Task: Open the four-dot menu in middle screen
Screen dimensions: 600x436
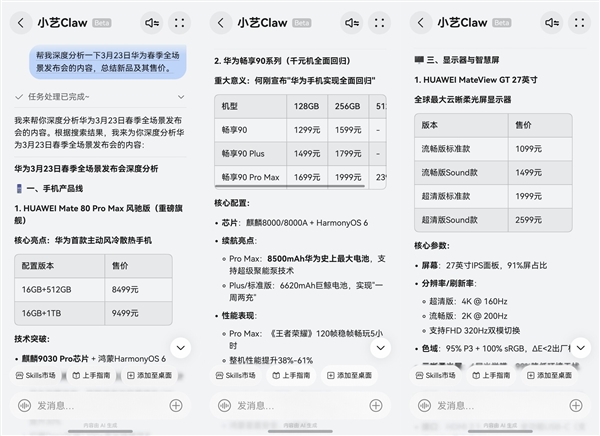Action: click(379, 22)
